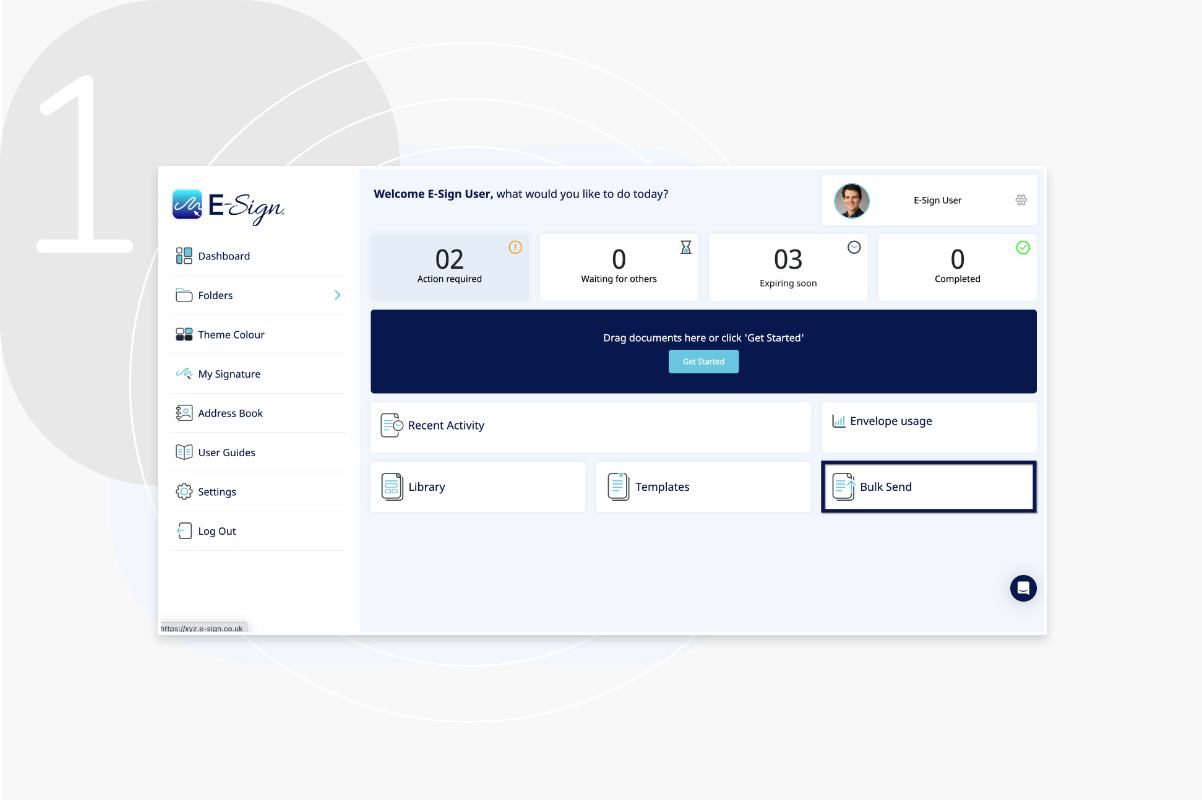Click the Library document icon

click(x=392, y=487)
